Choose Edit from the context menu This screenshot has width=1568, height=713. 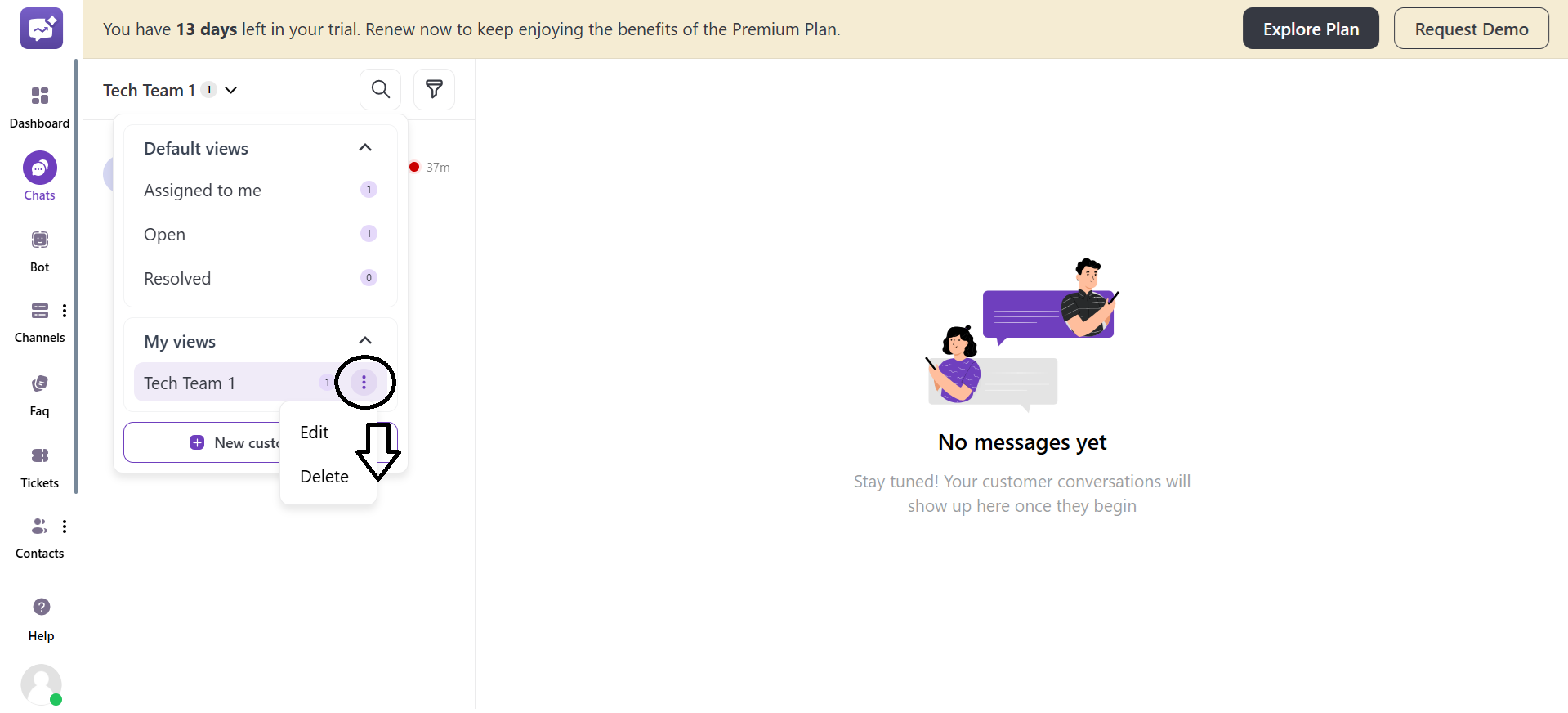pos(315,433)
